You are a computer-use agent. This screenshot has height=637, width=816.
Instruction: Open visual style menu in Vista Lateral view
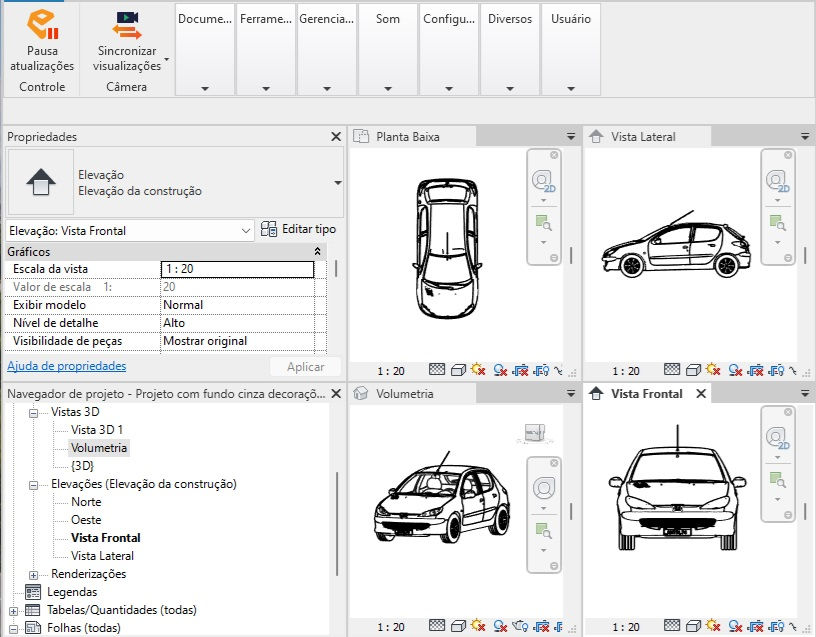point(694,370)
